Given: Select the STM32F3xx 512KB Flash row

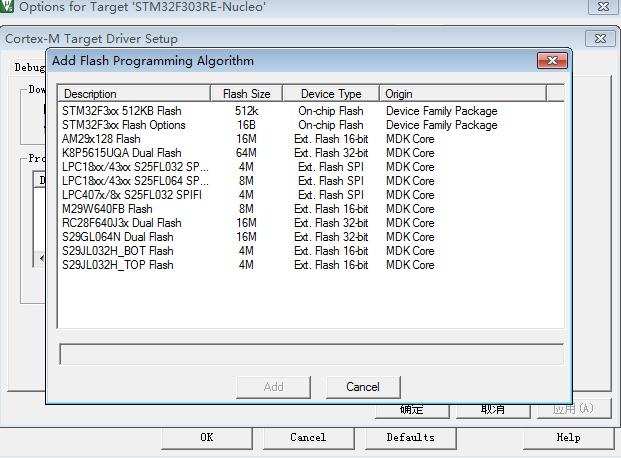Looking at the screenshot, I should pos(311,111).
